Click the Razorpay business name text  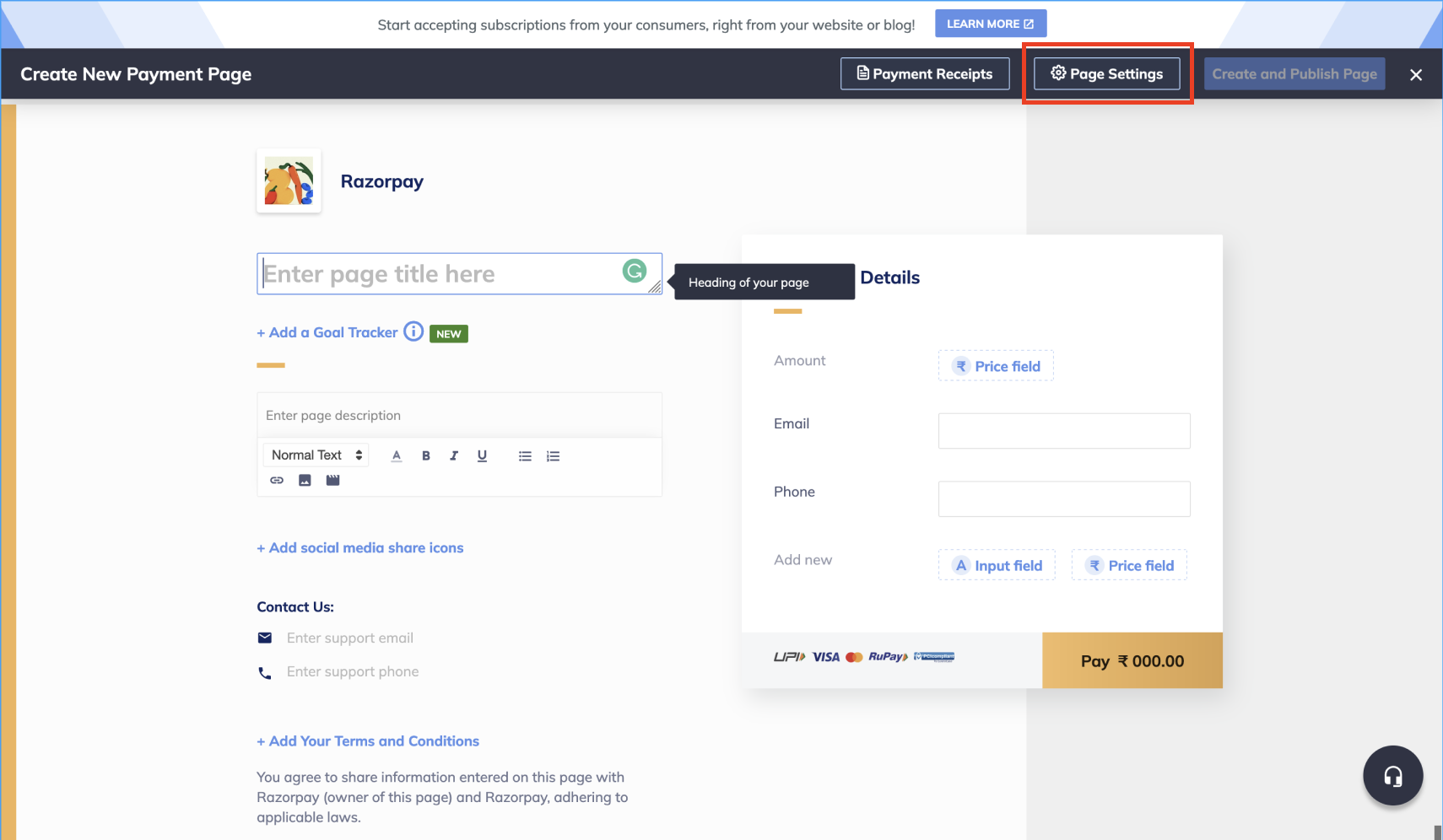[x=382, y=181]
